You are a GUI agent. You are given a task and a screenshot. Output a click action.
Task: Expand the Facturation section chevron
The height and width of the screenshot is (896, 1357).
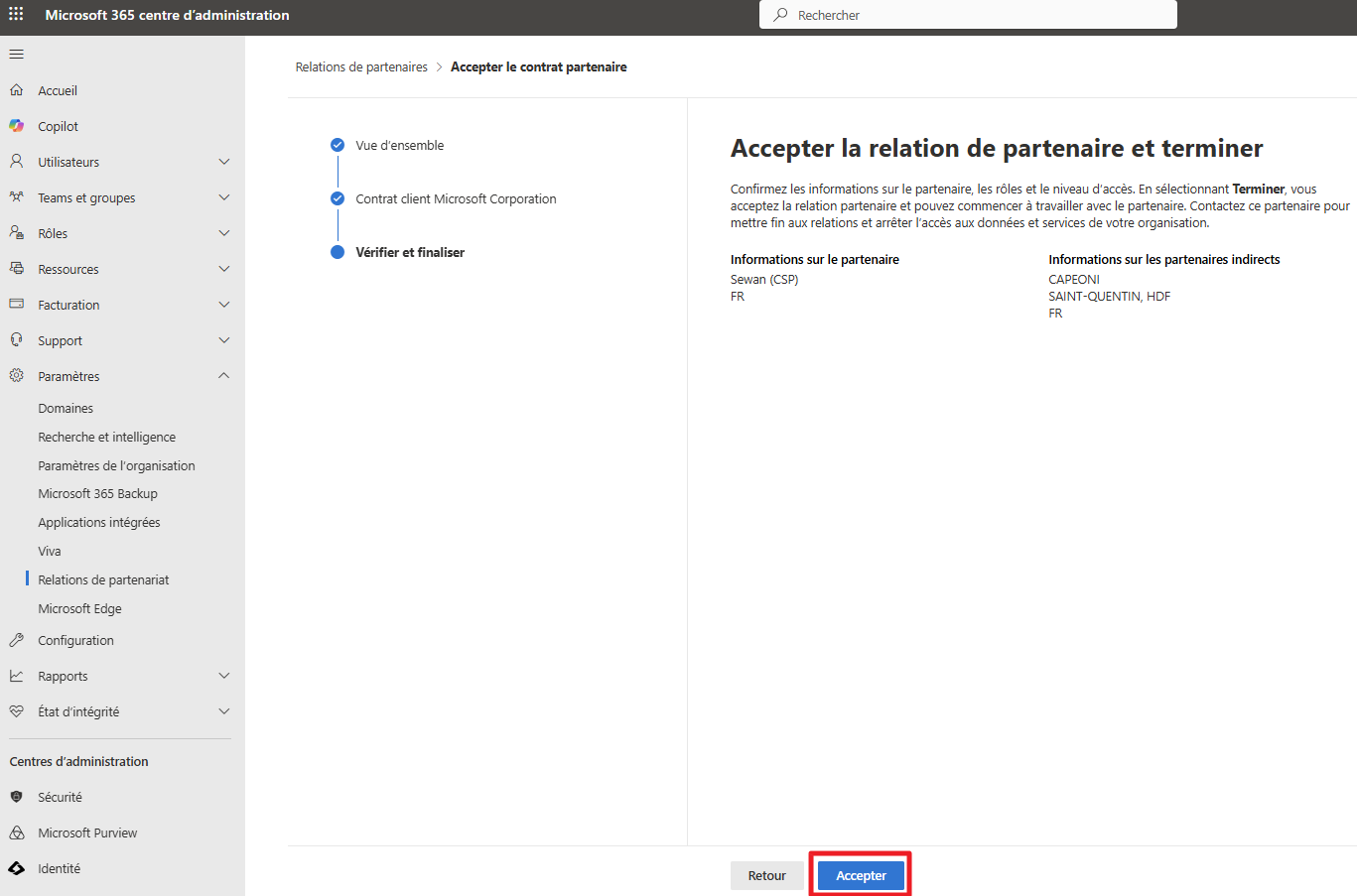pos(224,305)
